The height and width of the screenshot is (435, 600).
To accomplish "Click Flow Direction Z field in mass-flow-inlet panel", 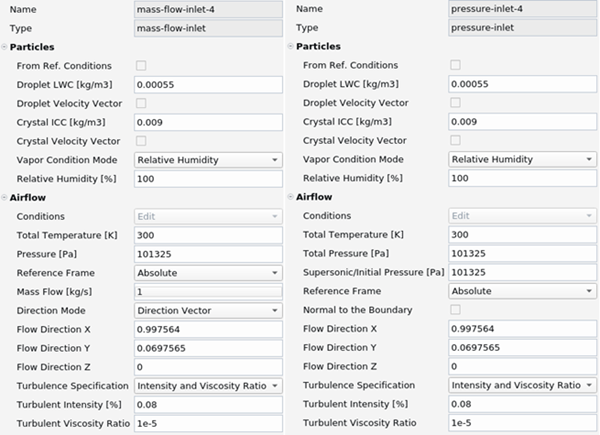I will pyautogui.click(x=208, y=367).
